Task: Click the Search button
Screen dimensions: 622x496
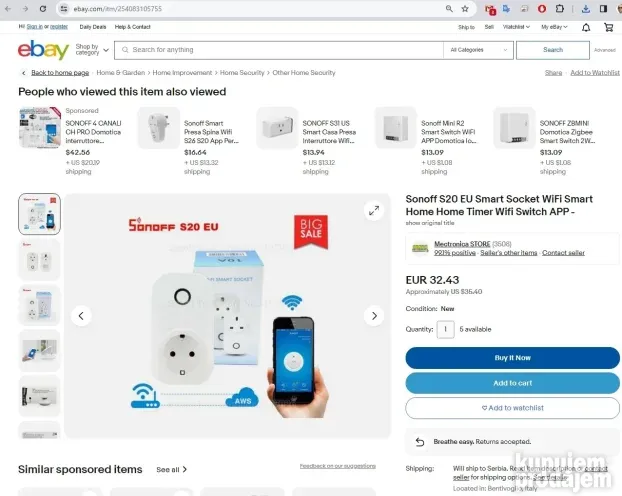Action: (553, 50)
